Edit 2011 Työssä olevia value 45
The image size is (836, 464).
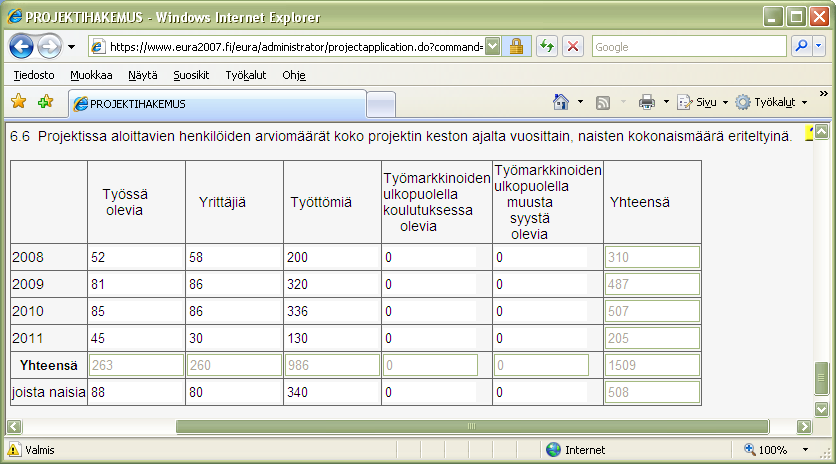point(136,338)
